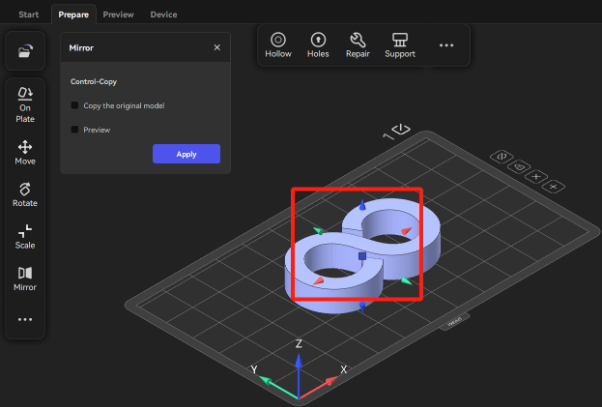Select the On Plate tool
Image resolution: width=602 pixels, height=407 pixels.
[25, 103]
